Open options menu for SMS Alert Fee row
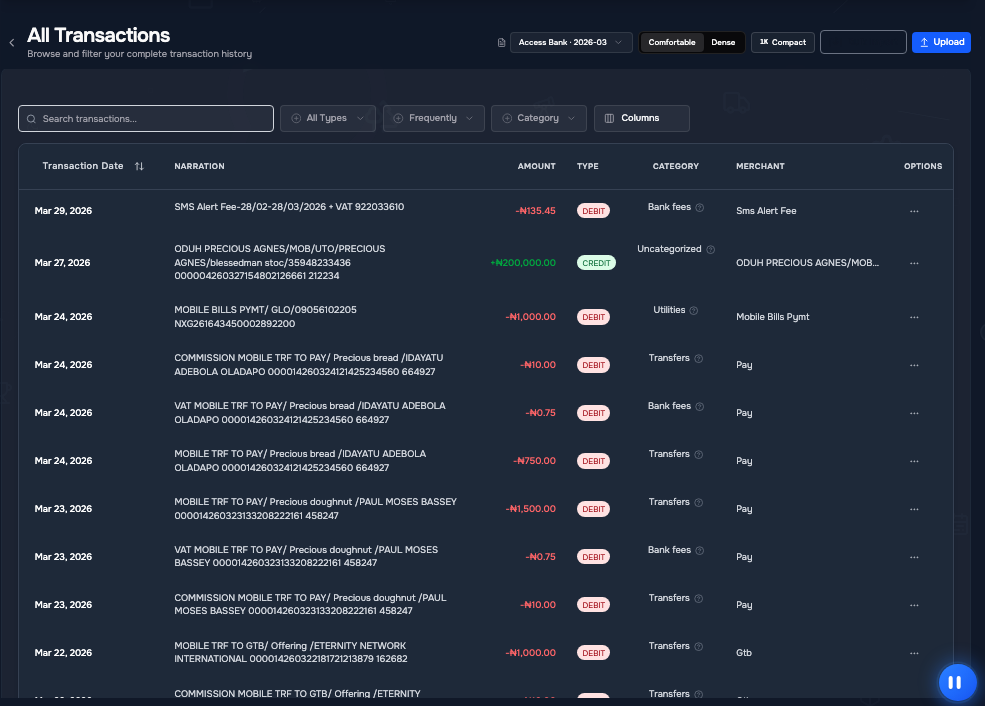Image resolution: width=985 pixels, height=706 pixels. (914, 211)
